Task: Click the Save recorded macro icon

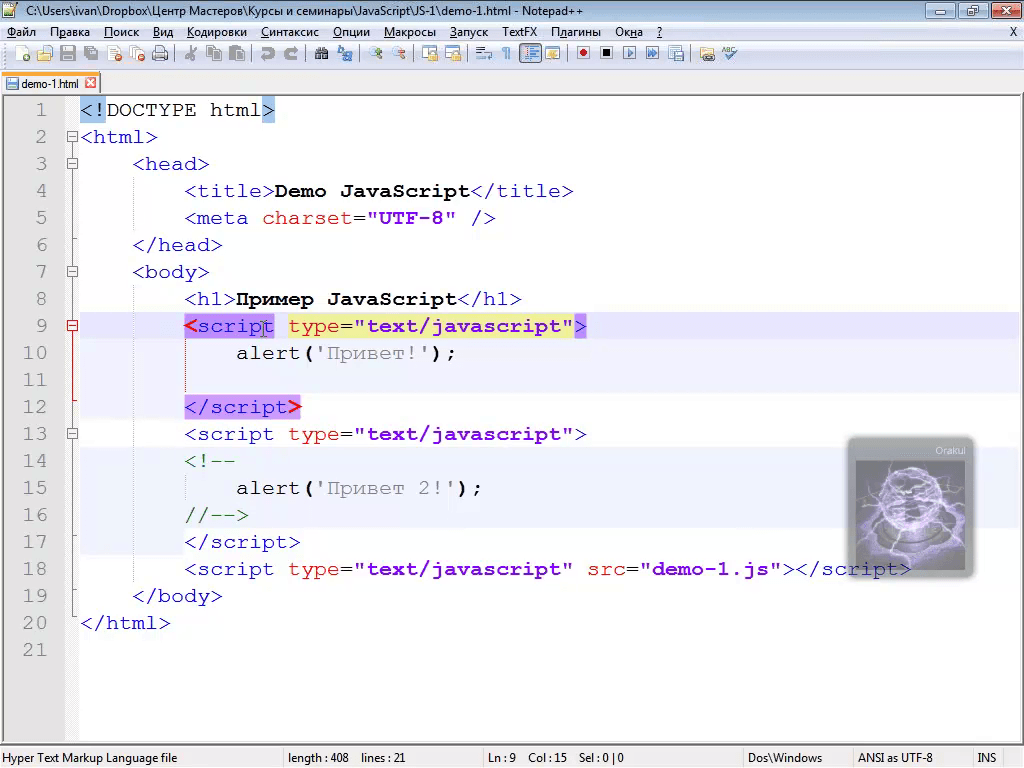Action: (676, 54)
